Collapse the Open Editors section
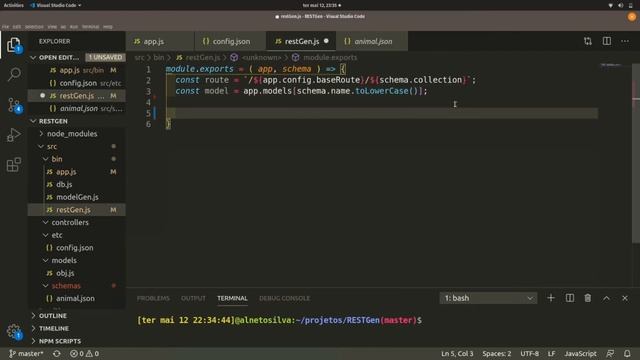The image size is (640, 360). (33, 58)
